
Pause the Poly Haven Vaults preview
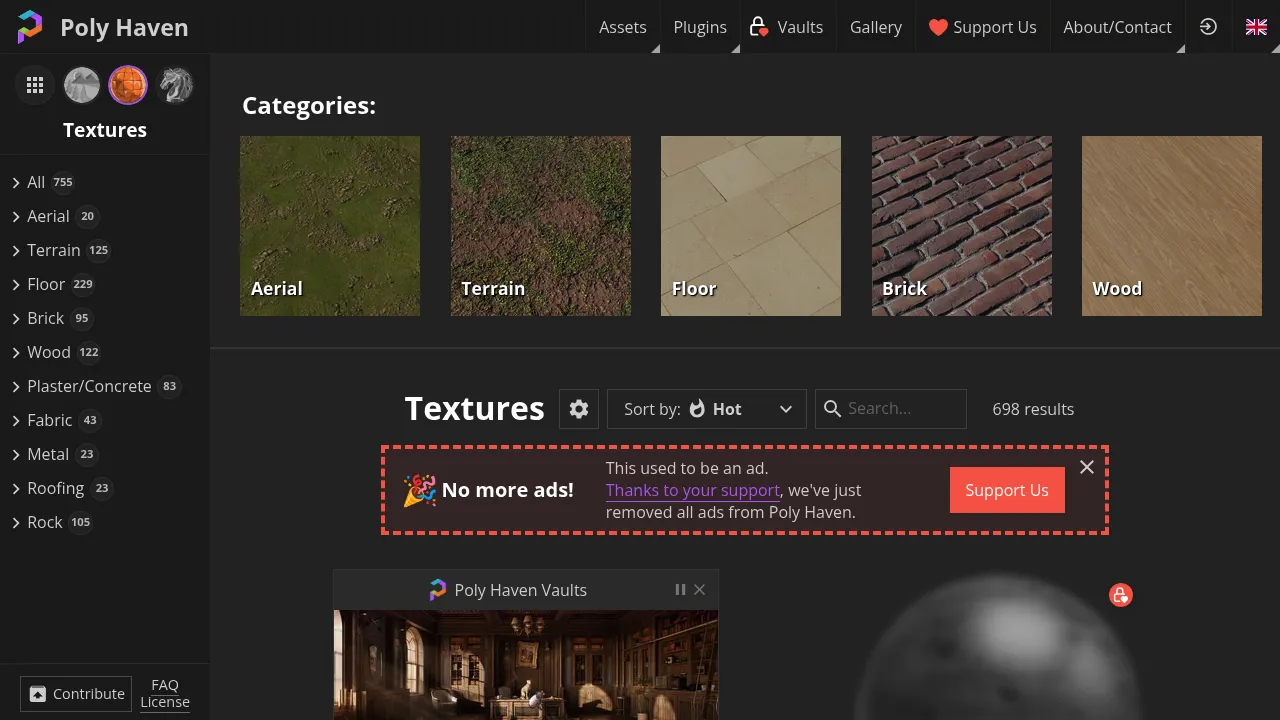tap(680, 589)
